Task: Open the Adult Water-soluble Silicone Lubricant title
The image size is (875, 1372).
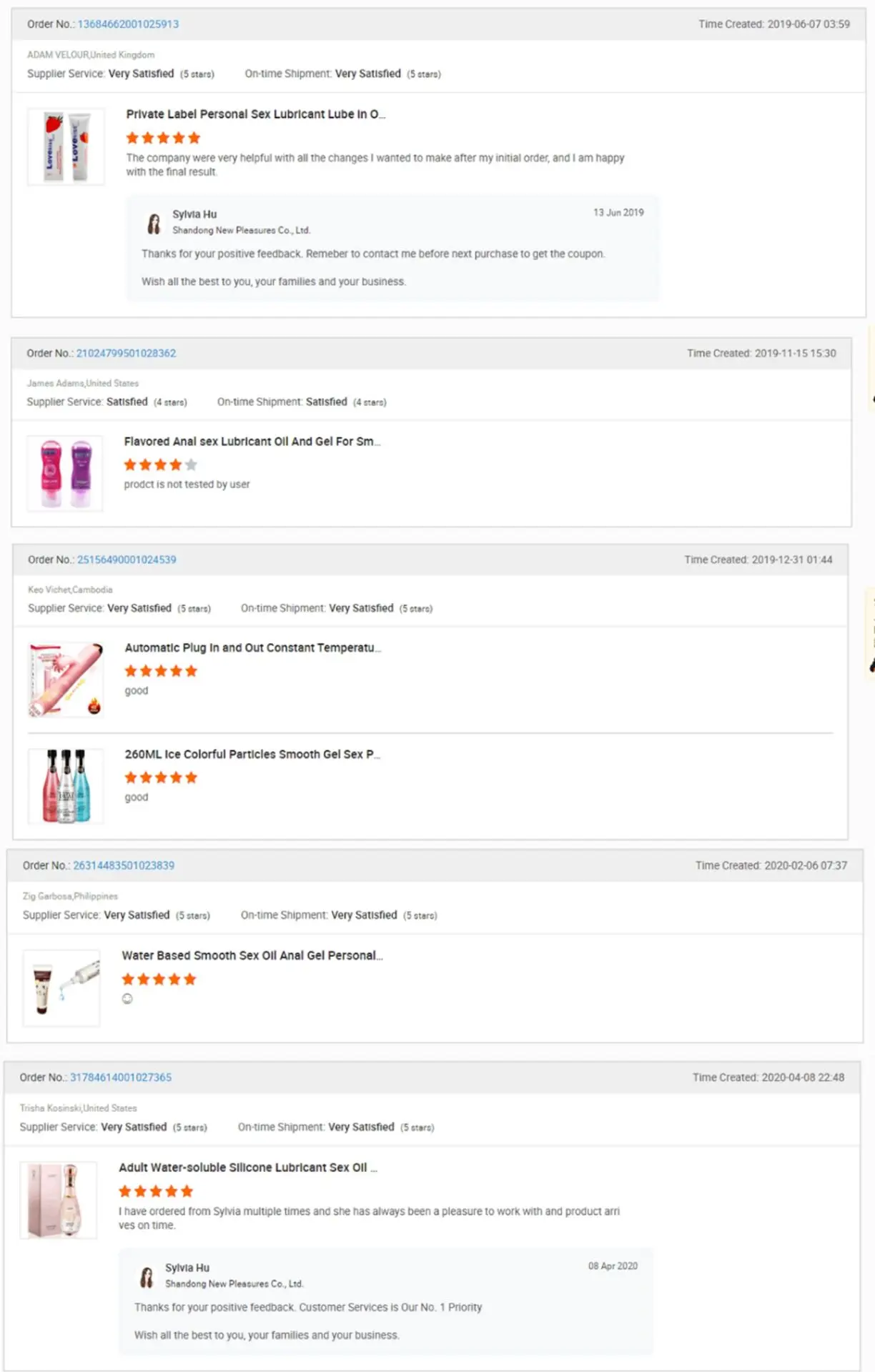Action: 247,1168
